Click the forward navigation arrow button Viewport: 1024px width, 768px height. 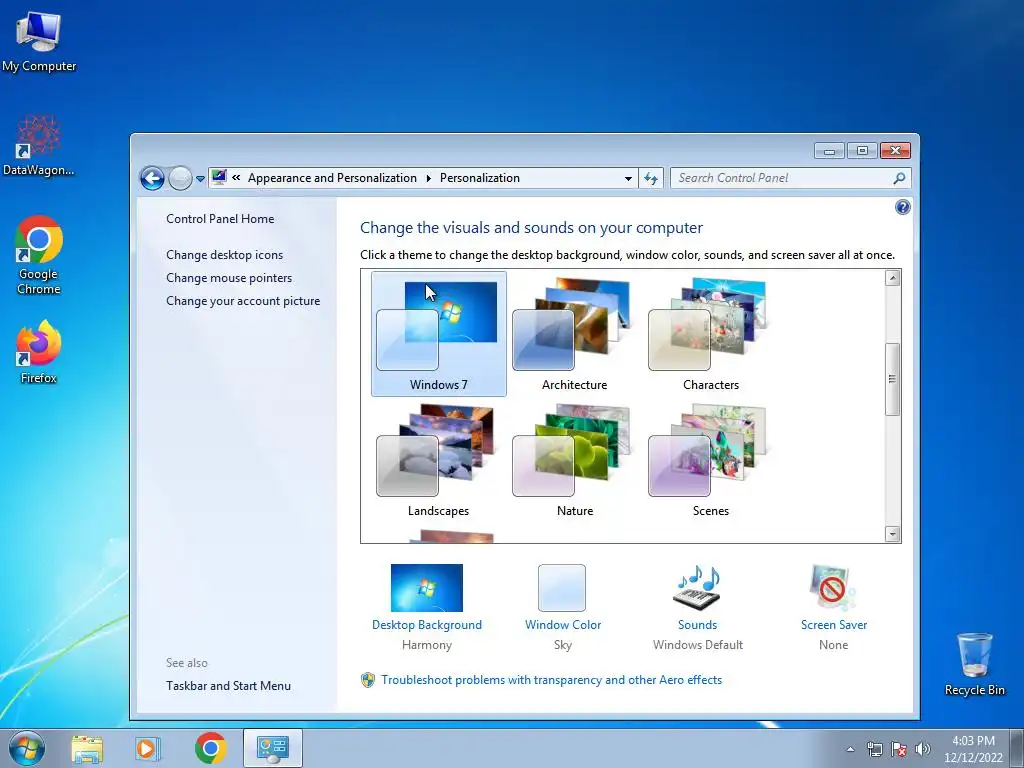[x=180, y=178]
